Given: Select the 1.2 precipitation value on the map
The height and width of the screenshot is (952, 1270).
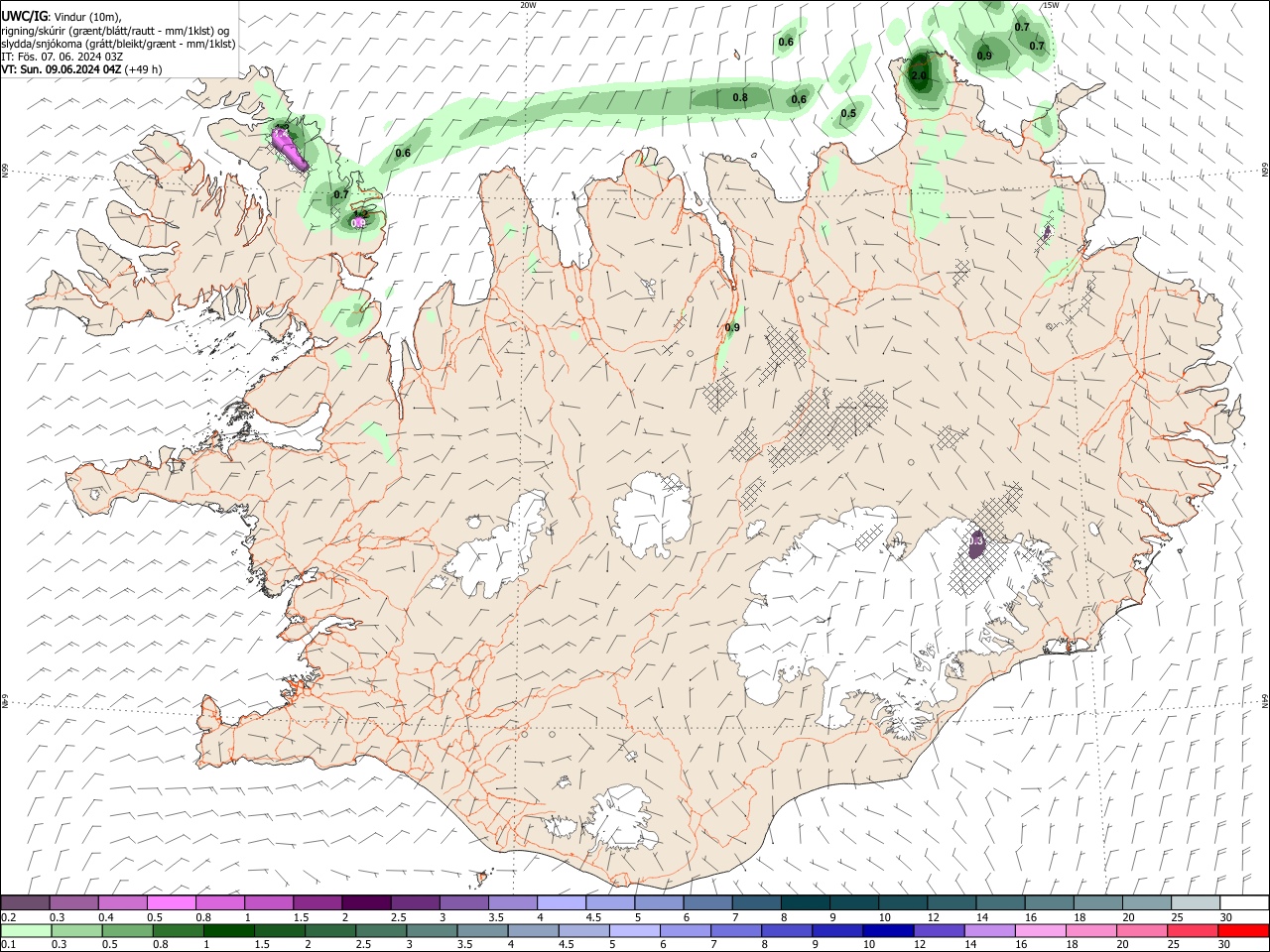Looking at the screenshot, I should coord(360,214).
